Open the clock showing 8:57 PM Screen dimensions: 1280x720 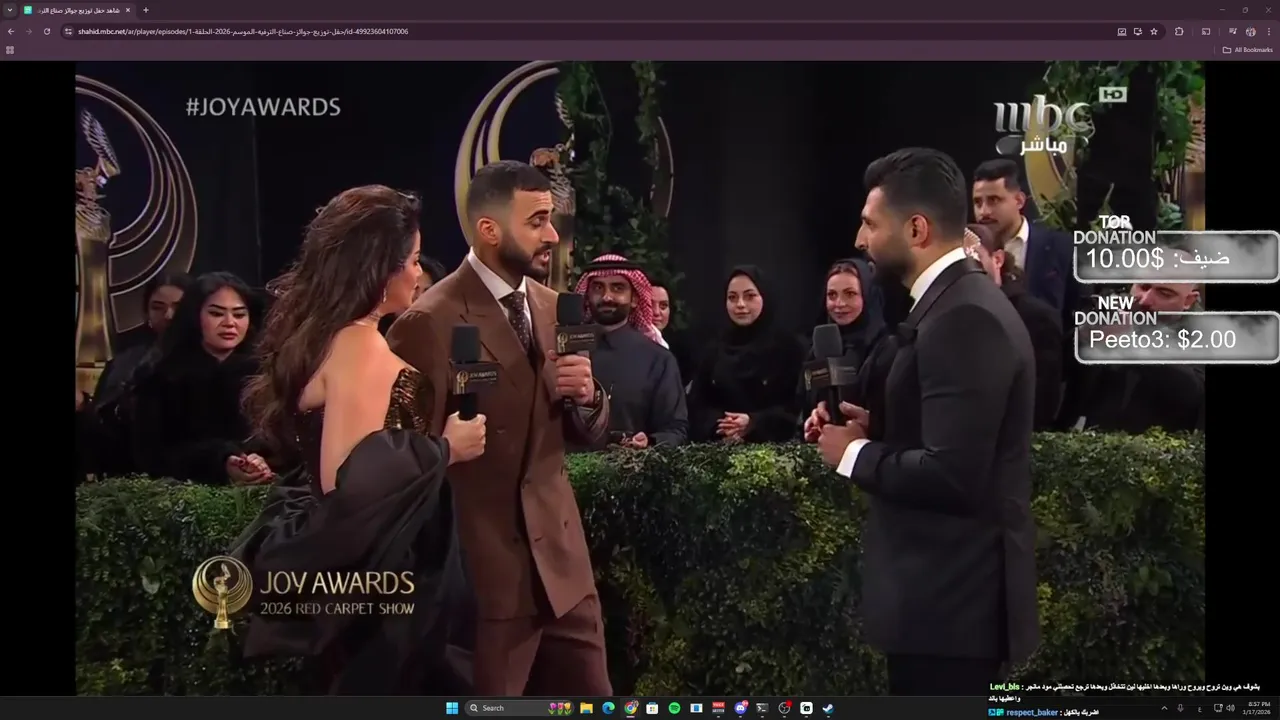click(x=1257, y=708)
